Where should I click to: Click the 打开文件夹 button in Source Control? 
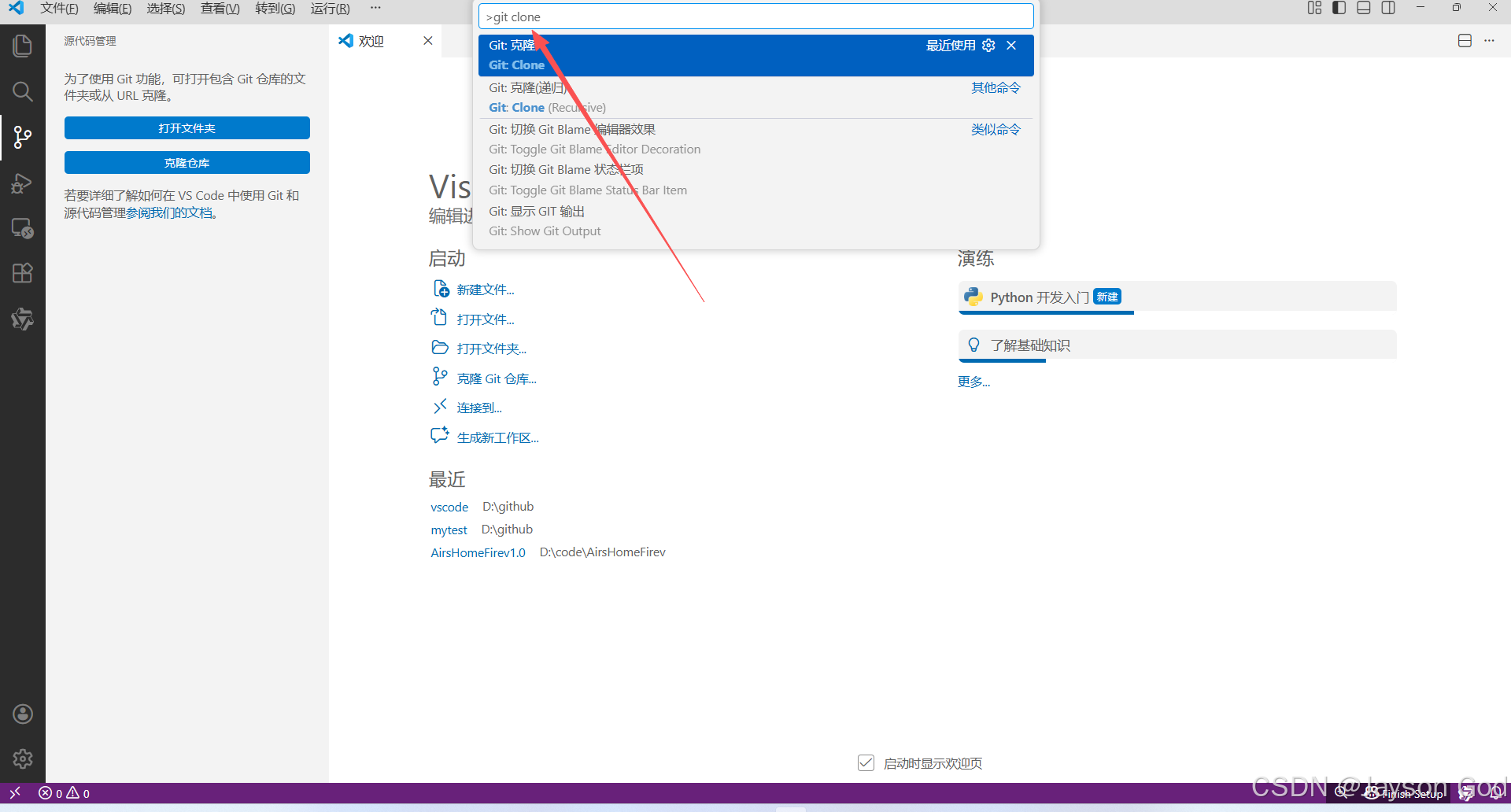coord(187,128)
